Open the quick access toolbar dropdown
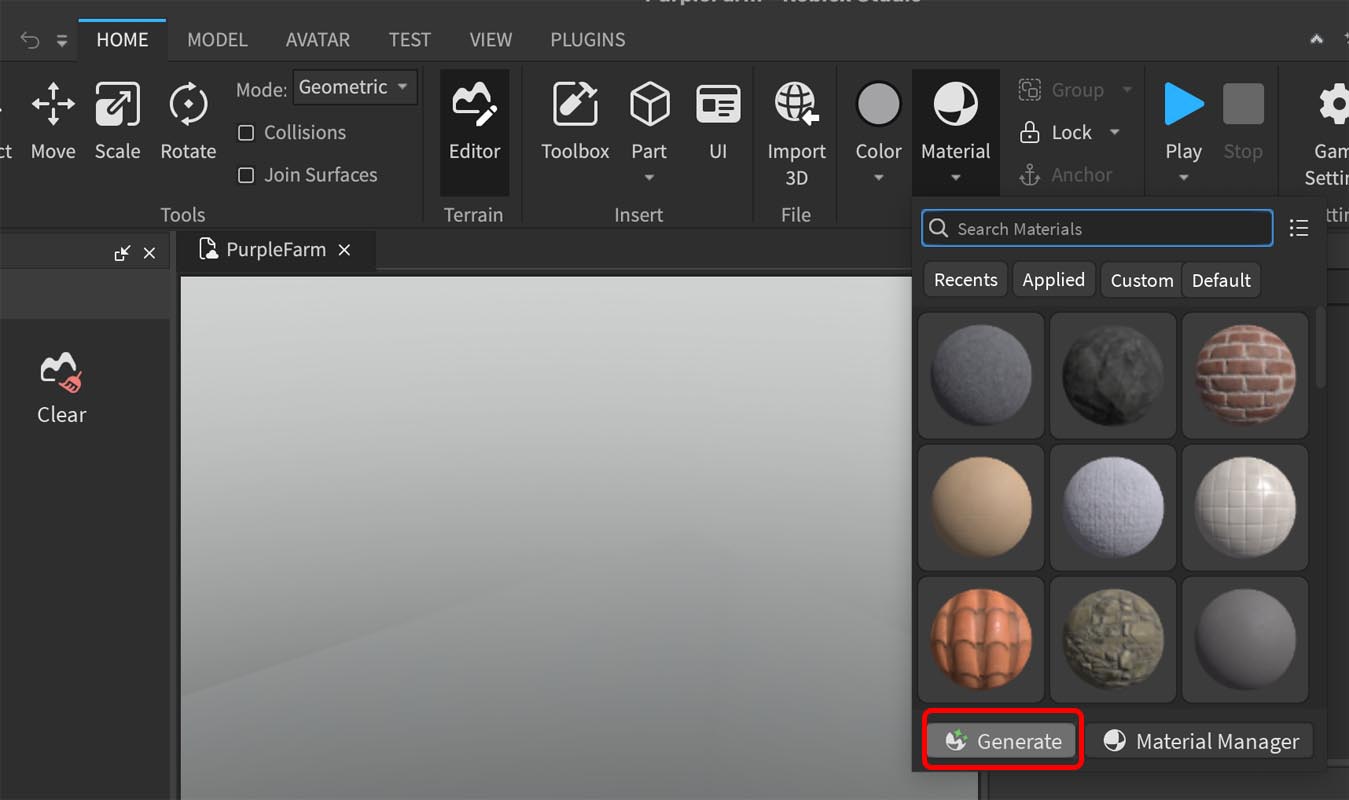 point(62,41)
